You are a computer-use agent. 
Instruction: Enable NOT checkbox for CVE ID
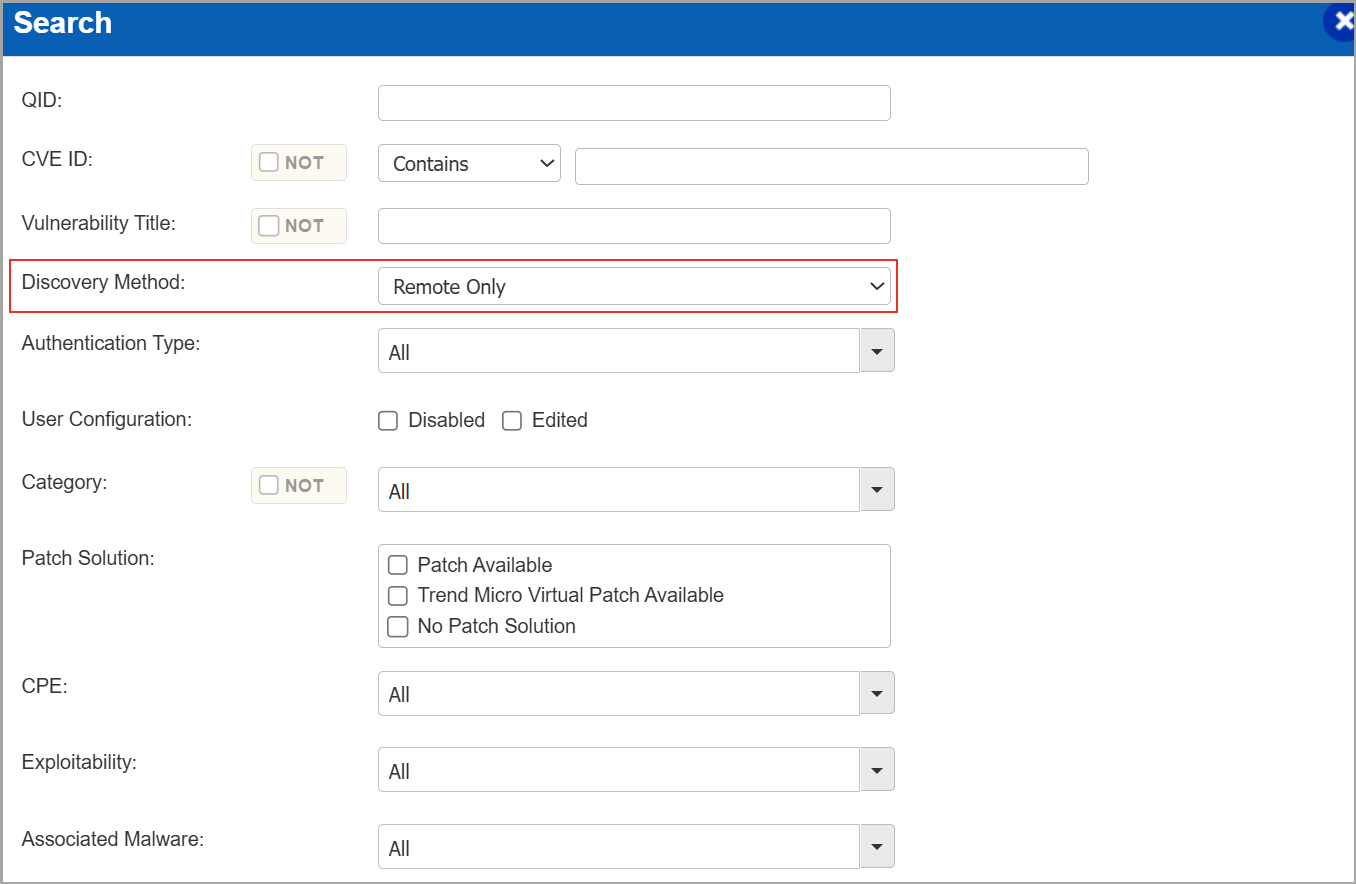pyautogui.click(x=269, y=162)
